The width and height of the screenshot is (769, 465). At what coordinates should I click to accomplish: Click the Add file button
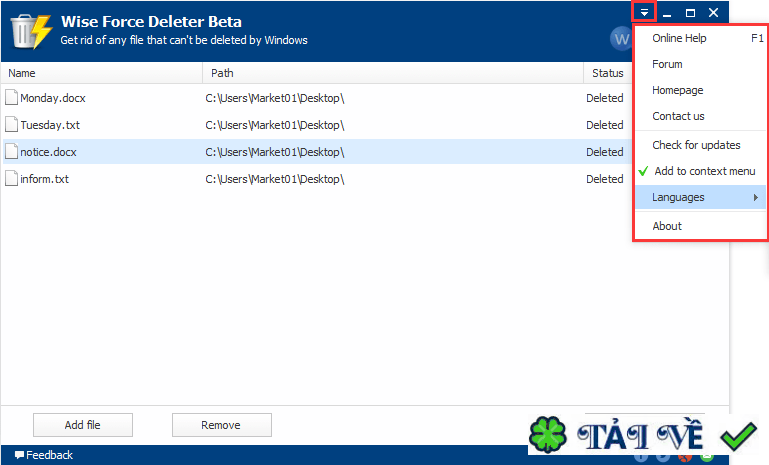83,425
